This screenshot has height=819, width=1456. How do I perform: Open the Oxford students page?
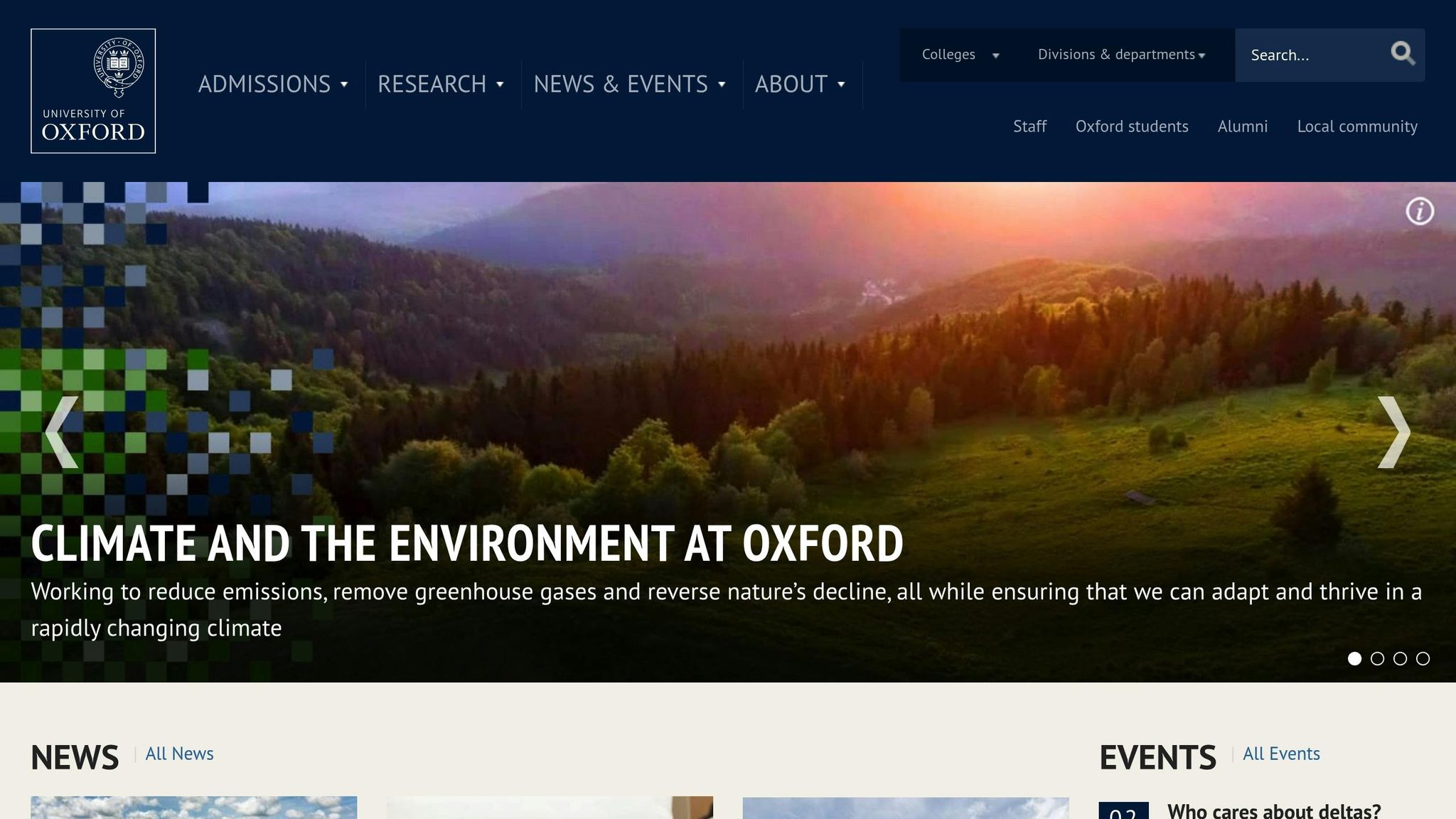tap(1132, 127)
